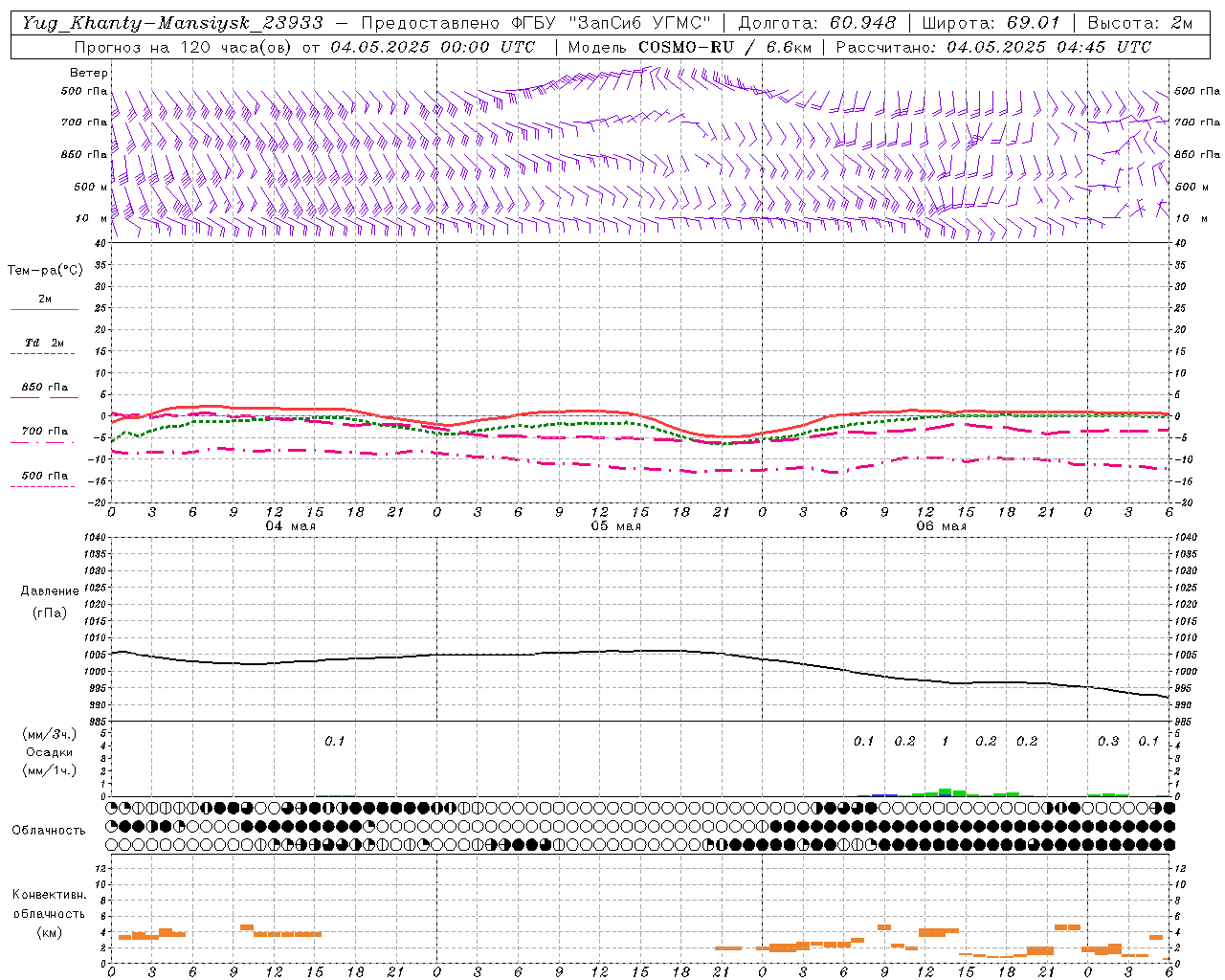The height and width of the screenshot is (980, 1225).
Task: Click the "Давление" pressure panel label
Action: tap(50, 591)
